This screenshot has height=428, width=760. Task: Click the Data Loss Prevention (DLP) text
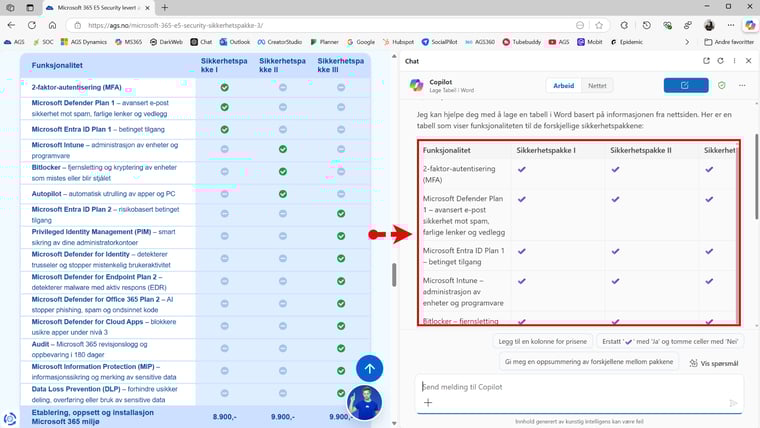tap(76, 389)
